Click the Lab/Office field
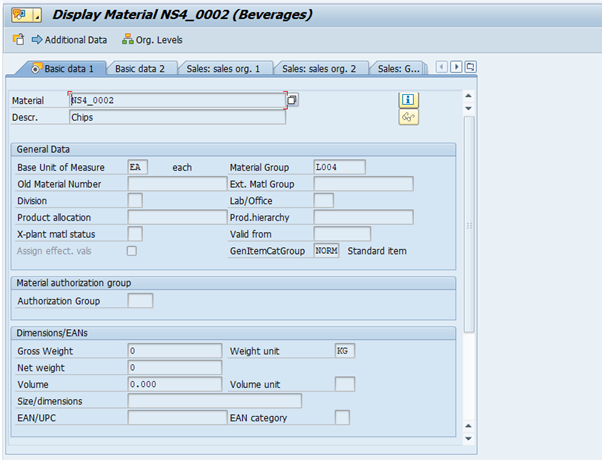 tap(323, 200)
